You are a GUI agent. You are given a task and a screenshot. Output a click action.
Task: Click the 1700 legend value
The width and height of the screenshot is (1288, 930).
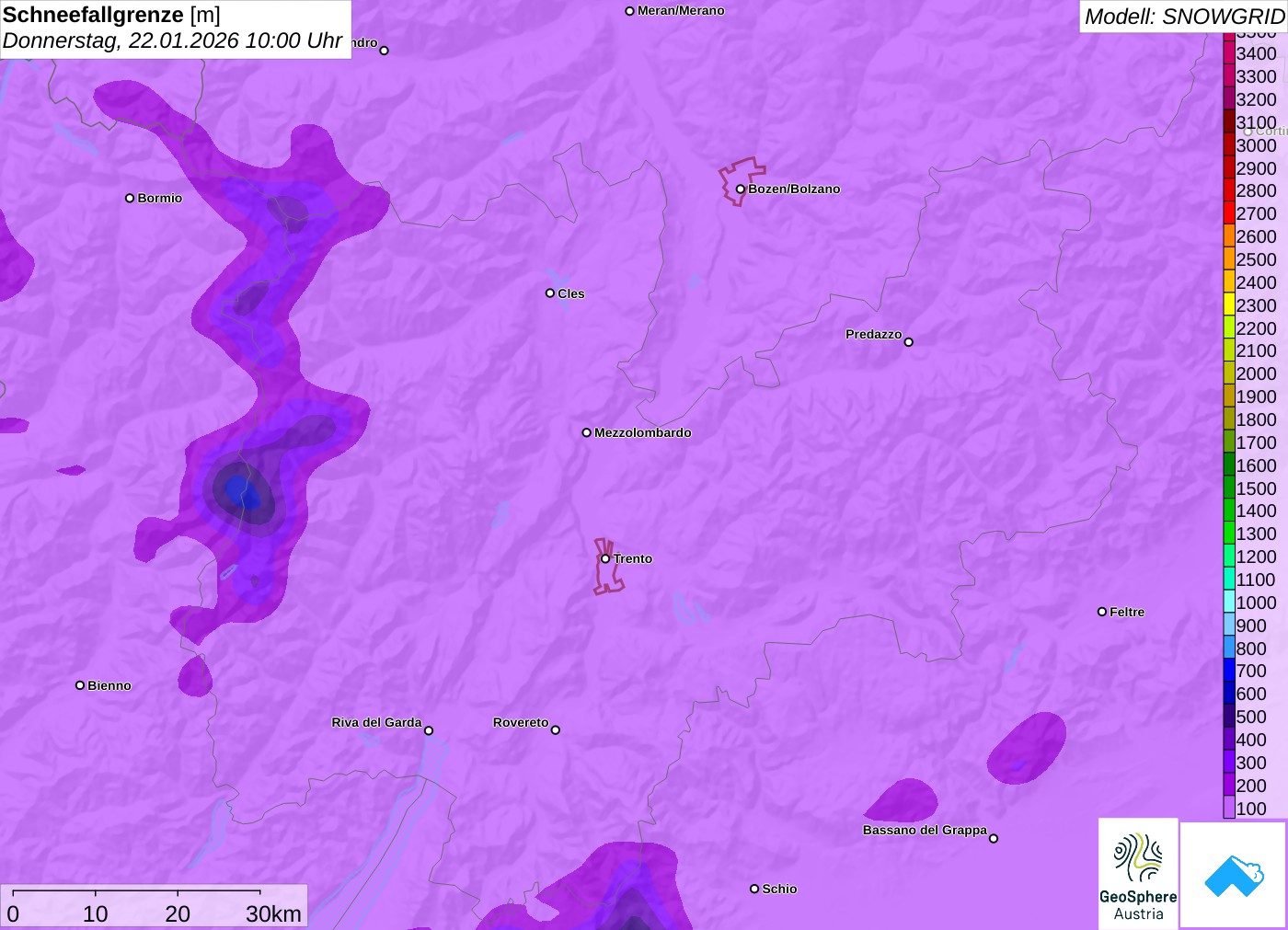[x=1256, y=442]
